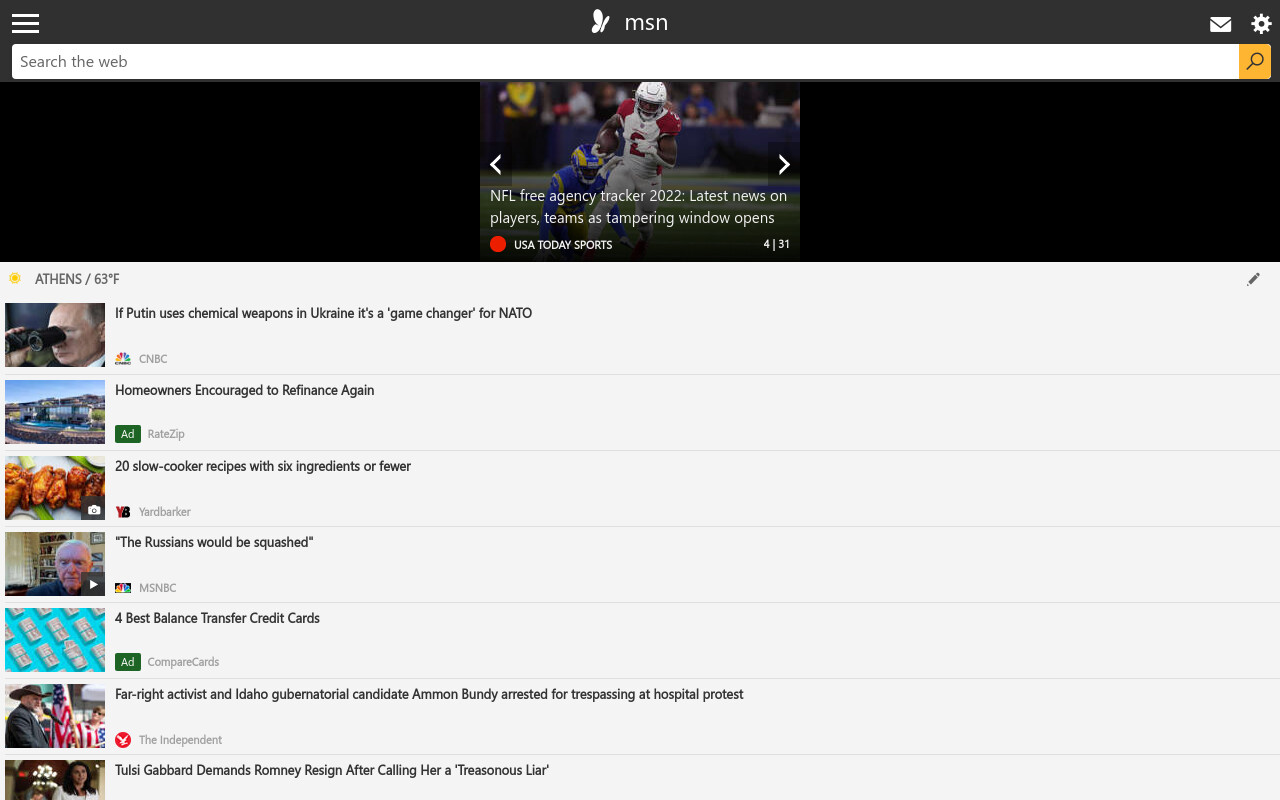Viewport: 1280px width, 800px height.
Task: Click the MSN butterfly logo
Action: click(600, 22)
